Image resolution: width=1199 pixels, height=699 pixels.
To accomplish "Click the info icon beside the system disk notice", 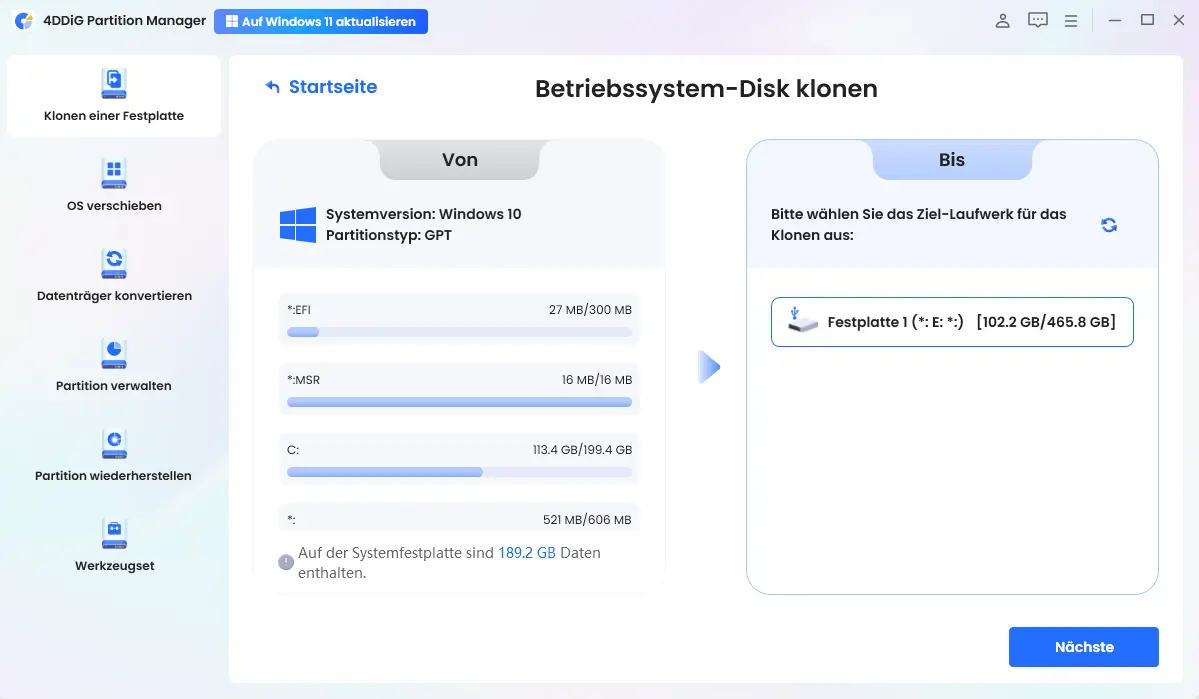I will (286, 562).
